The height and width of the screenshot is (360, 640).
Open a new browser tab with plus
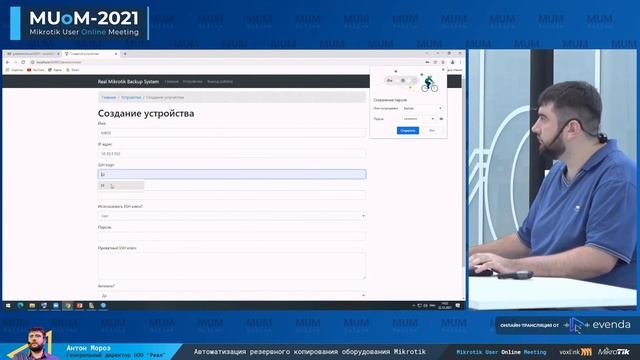click(x=125, y=54)
